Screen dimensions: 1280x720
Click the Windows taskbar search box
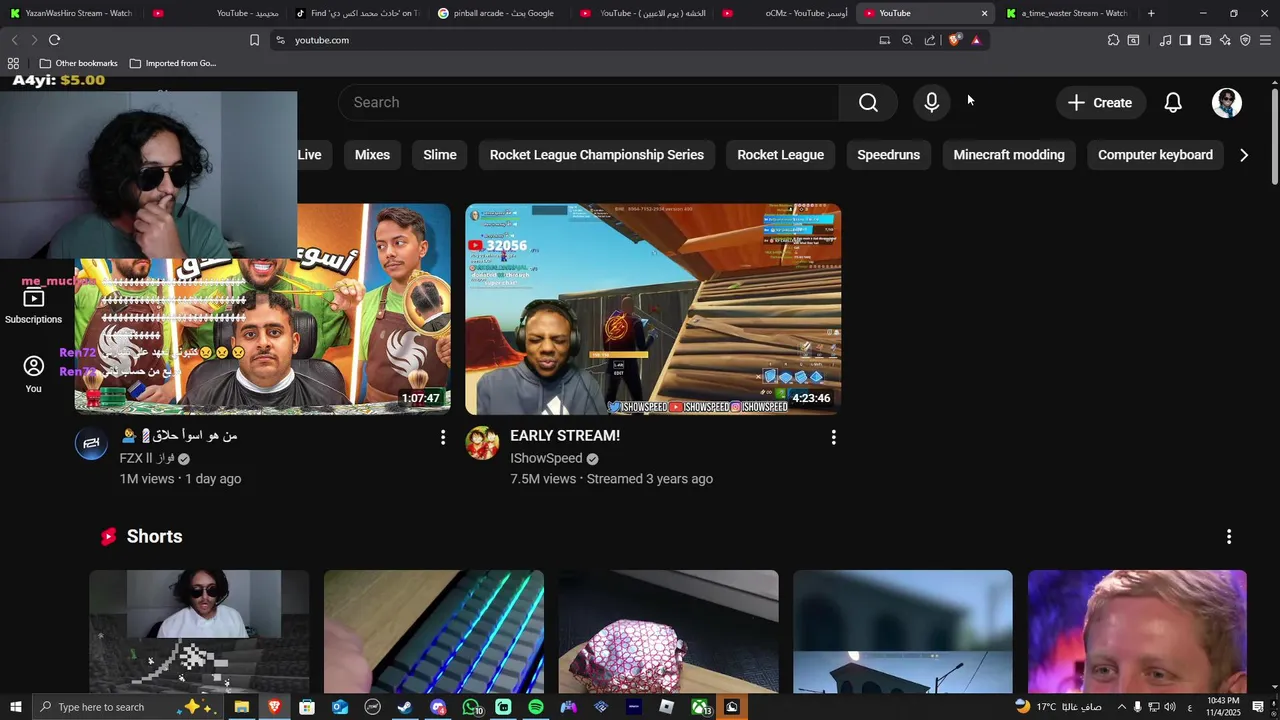point(128,707)
